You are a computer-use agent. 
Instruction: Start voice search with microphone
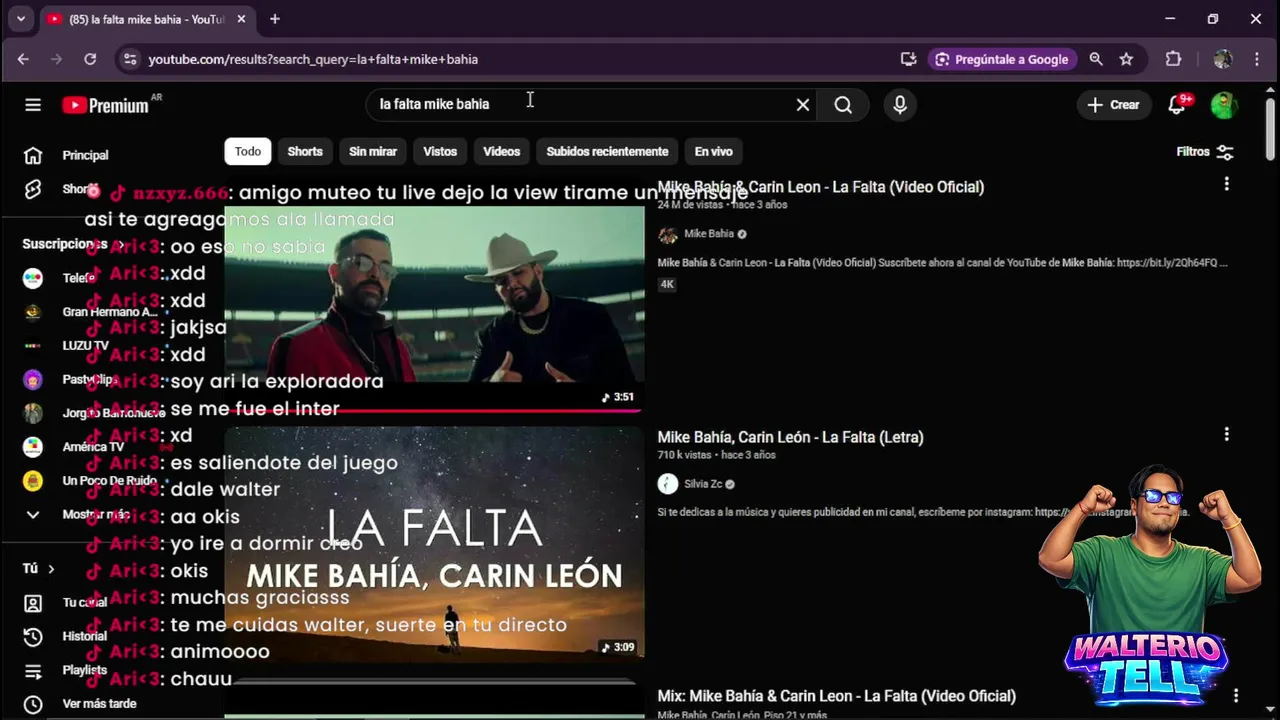pos(900,105)
